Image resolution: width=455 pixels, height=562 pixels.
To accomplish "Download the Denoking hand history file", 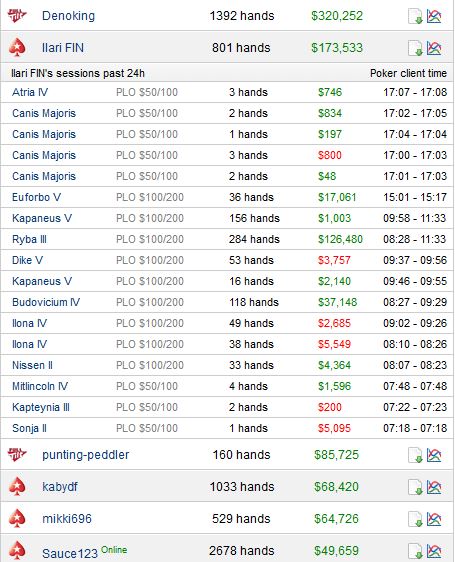I will [415, 16].
